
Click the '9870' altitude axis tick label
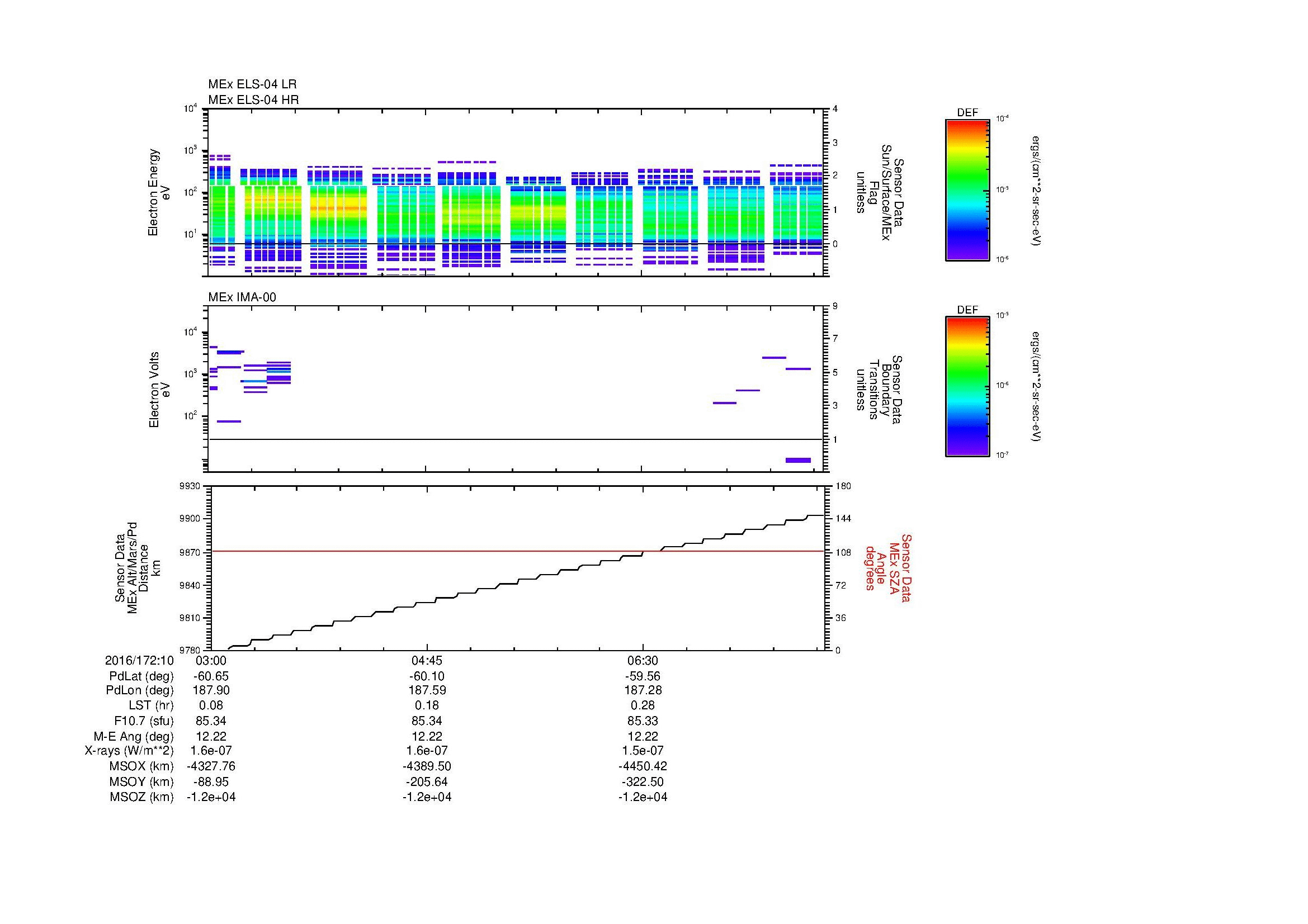(191, 552)
